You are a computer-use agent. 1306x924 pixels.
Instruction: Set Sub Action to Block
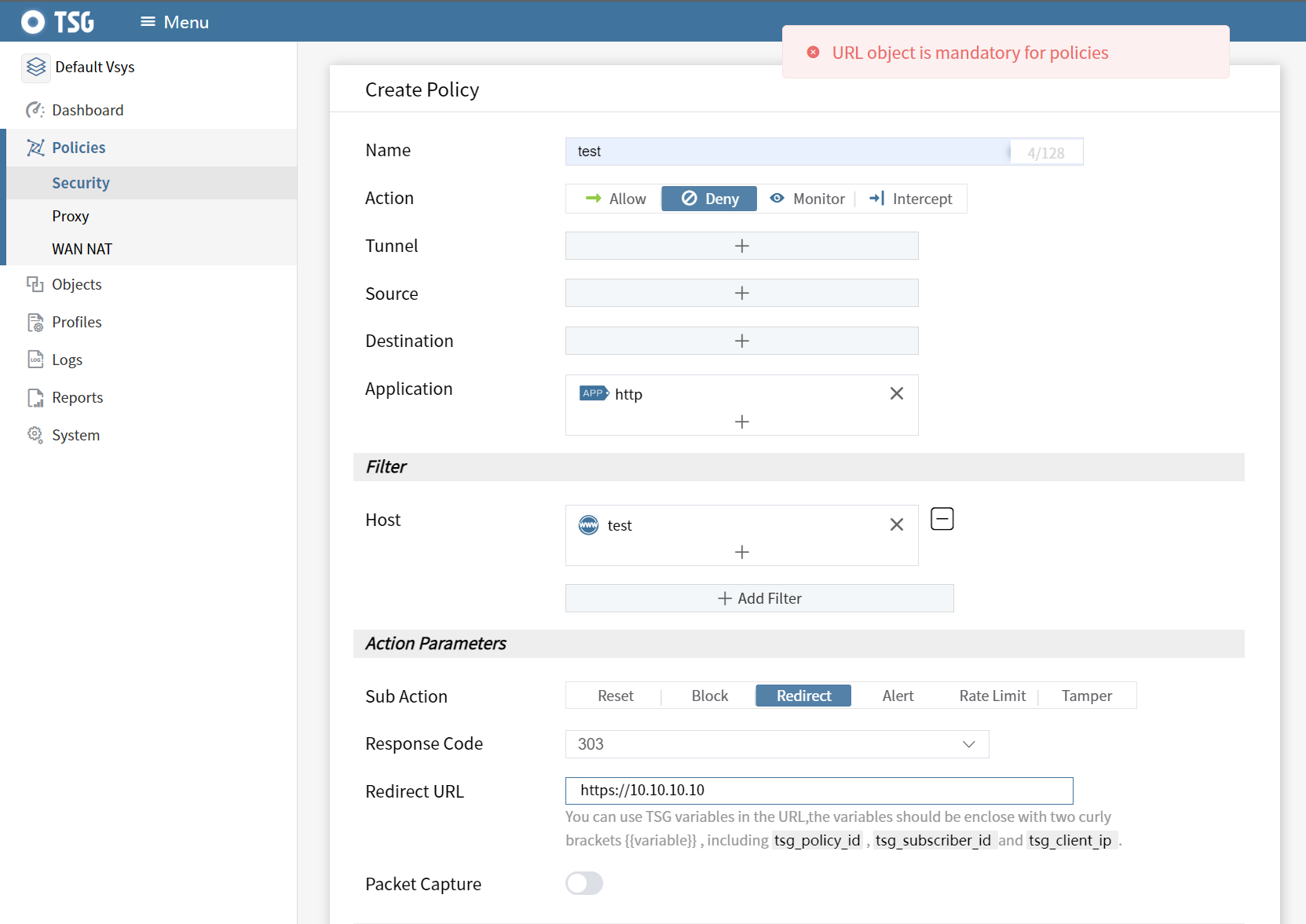pos(709,696)
